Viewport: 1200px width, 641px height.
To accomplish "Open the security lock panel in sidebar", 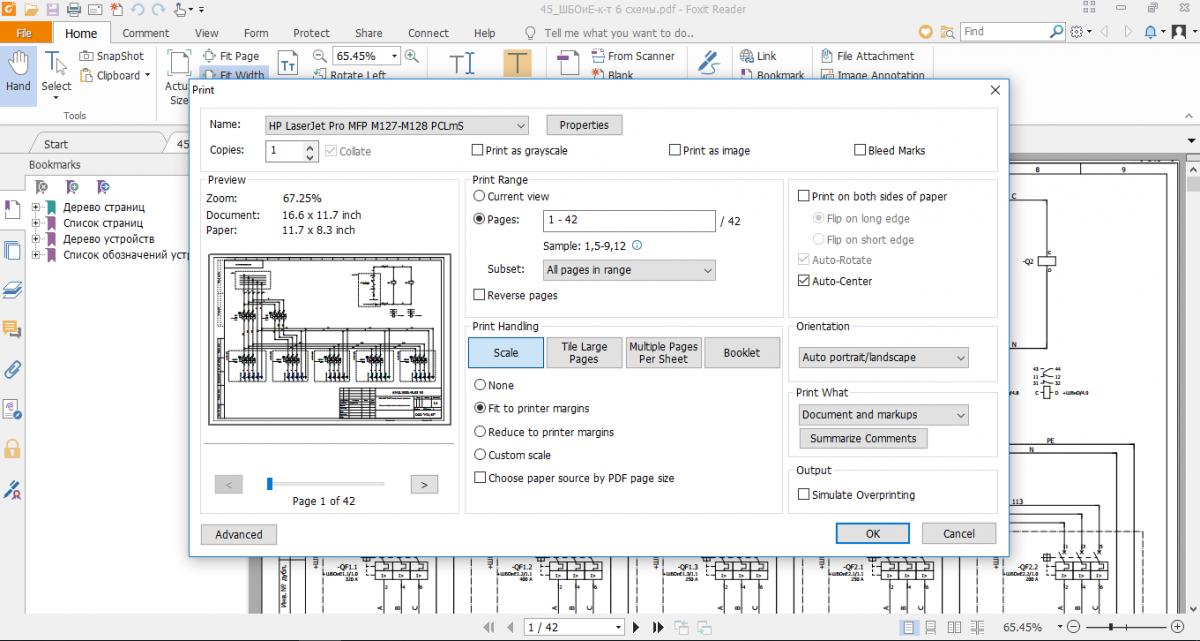I will point(13,449).
